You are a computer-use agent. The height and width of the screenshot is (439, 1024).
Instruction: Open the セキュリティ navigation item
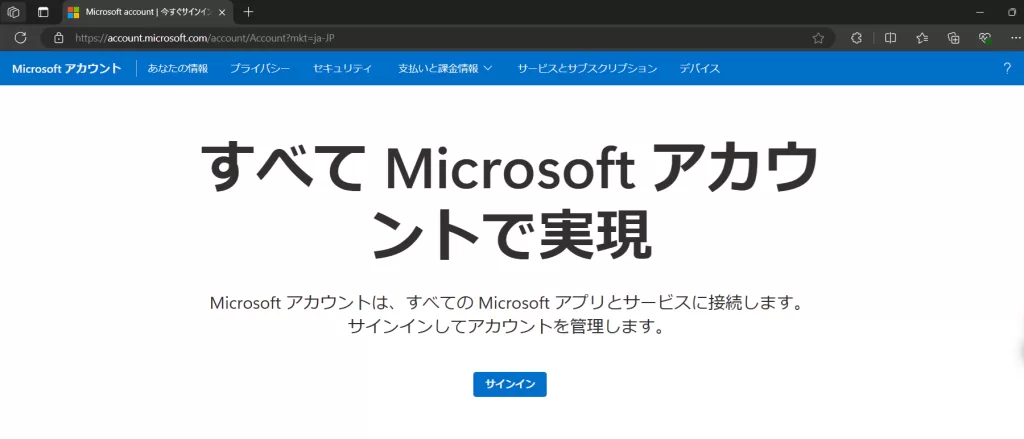click(x=342, y=68)
